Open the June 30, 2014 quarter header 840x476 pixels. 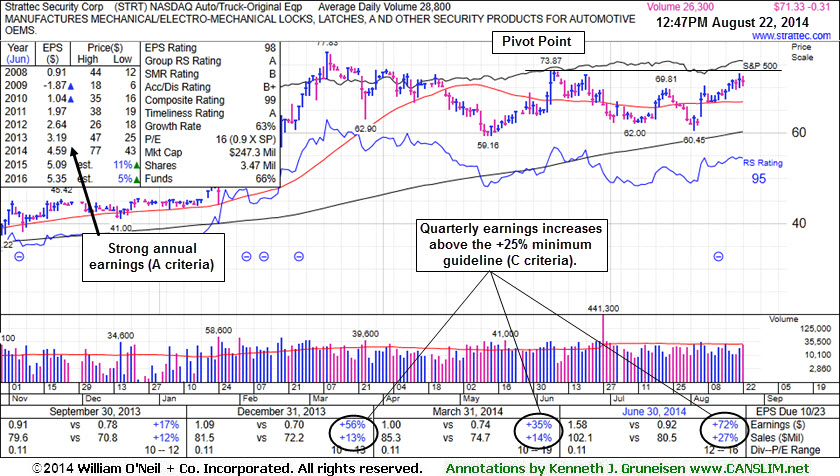point(654,411)
